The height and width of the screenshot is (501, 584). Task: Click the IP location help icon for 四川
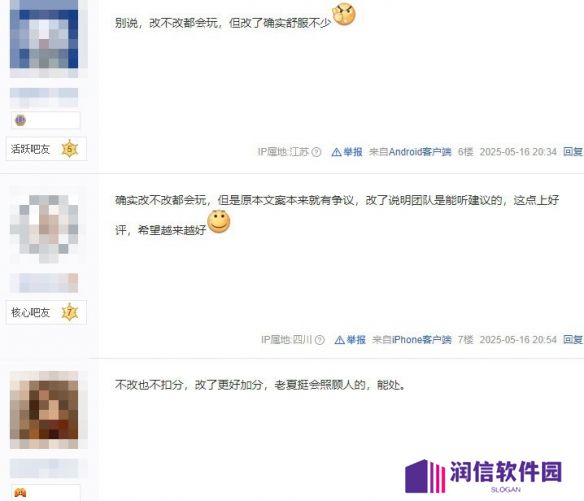[x=320, y=340]
